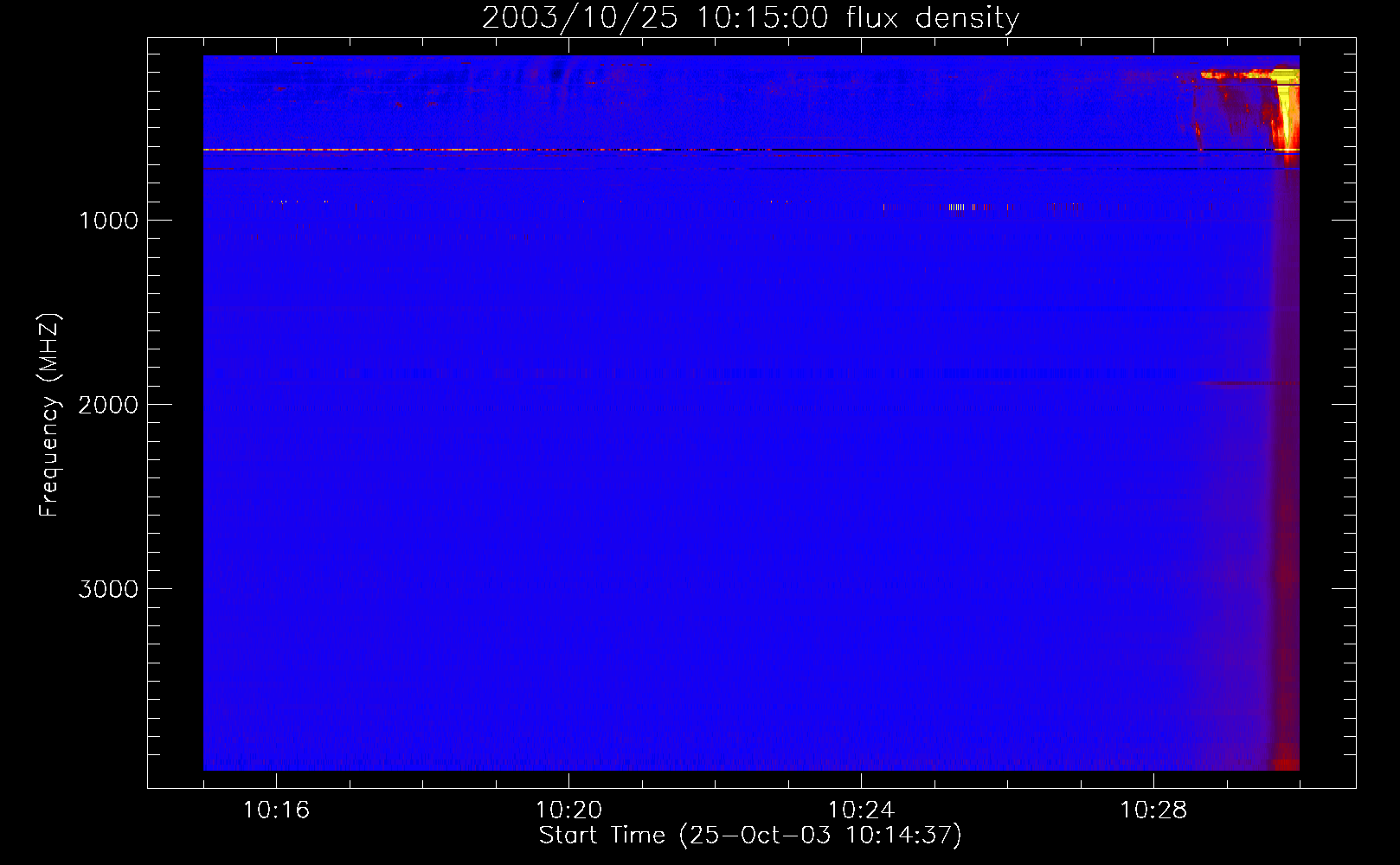The image size is (1400, 865).
Task: Click the bright yellow burst at spectrogram top right
Action: click(x=1286, y=108)
